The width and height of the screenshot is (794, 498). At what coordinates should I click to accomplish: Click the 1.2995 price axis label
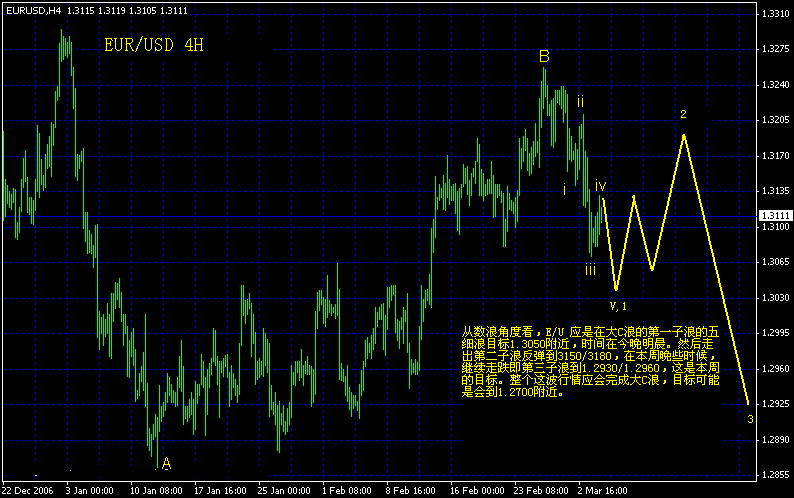click(775, 333)
